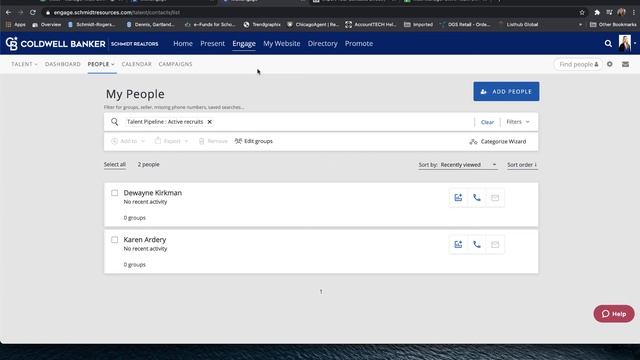
Task: Open the Categorize Wizard
Action: (498, 142)
